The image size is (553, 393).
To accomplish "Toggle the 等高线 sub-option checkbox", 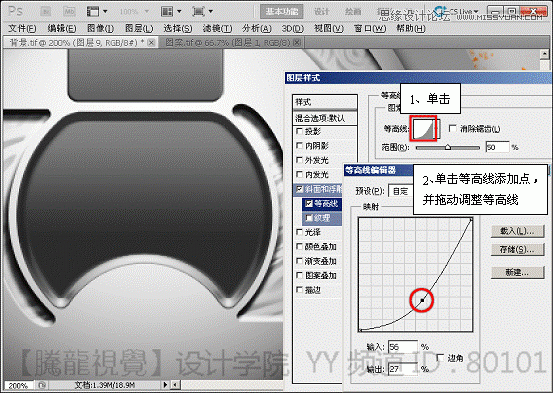I will click(309, 204).
